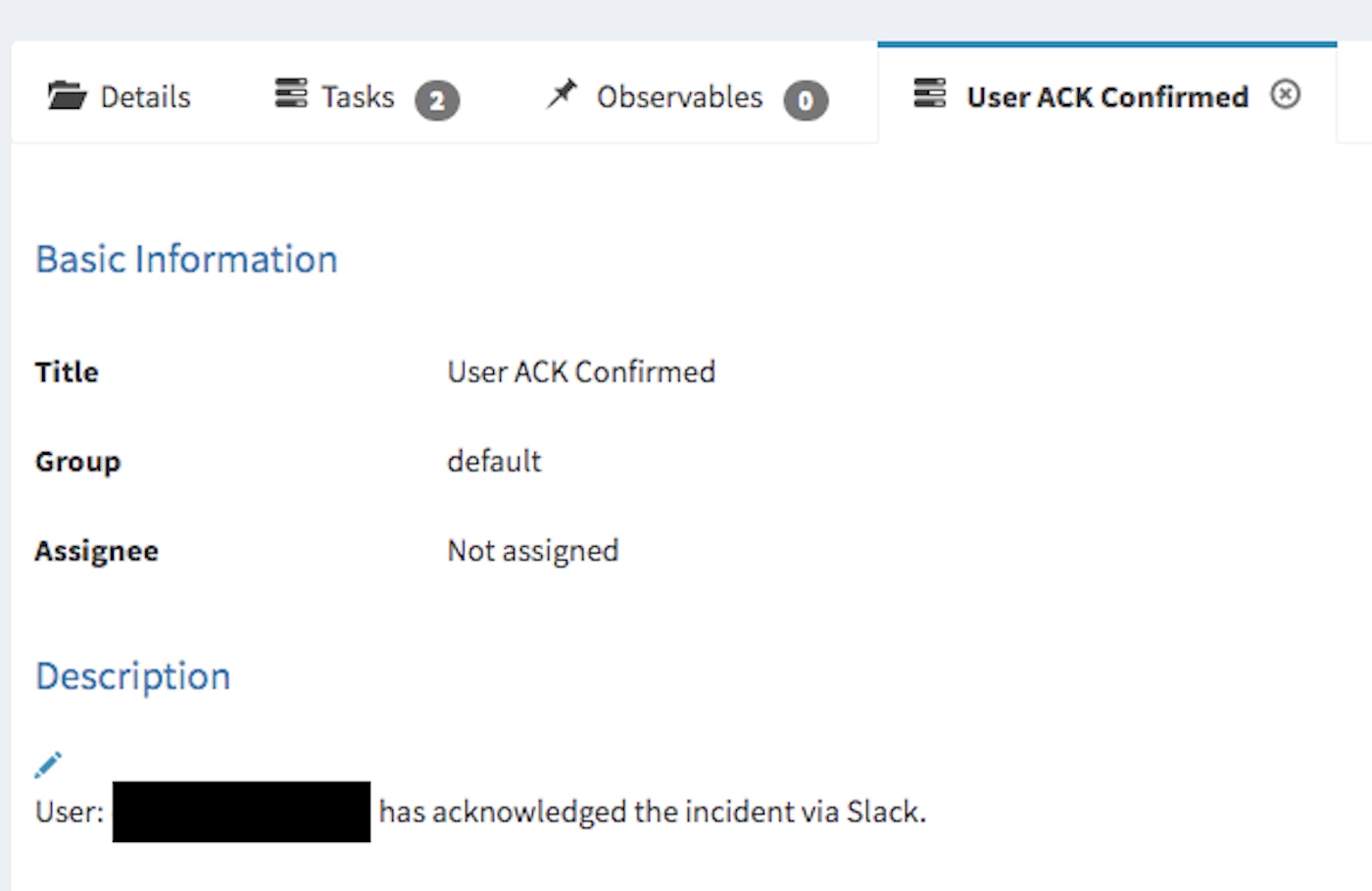The image size is (1372, 891).
Task: Click the acknowledged incident description text
Action: point(652,812)
